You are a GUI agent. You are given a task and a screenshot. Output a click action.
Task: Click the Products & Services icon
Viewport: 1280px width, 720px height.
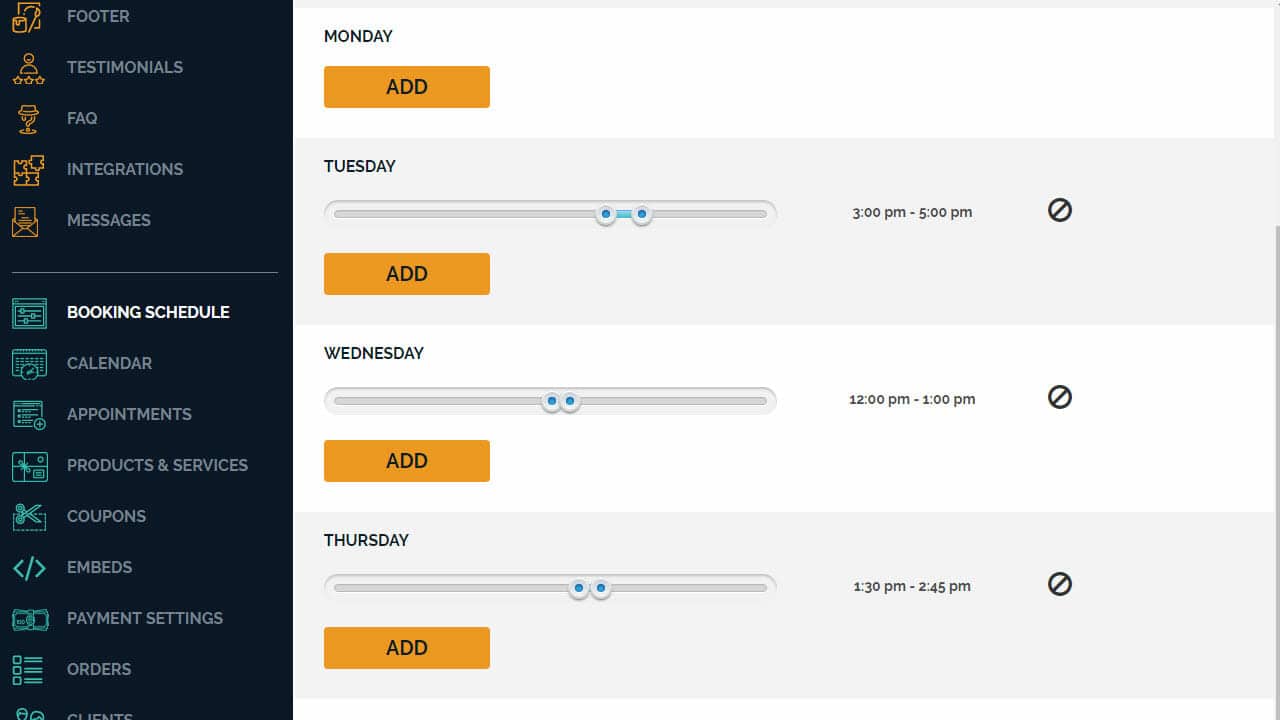pyautogui.click(x=29, y=465)
